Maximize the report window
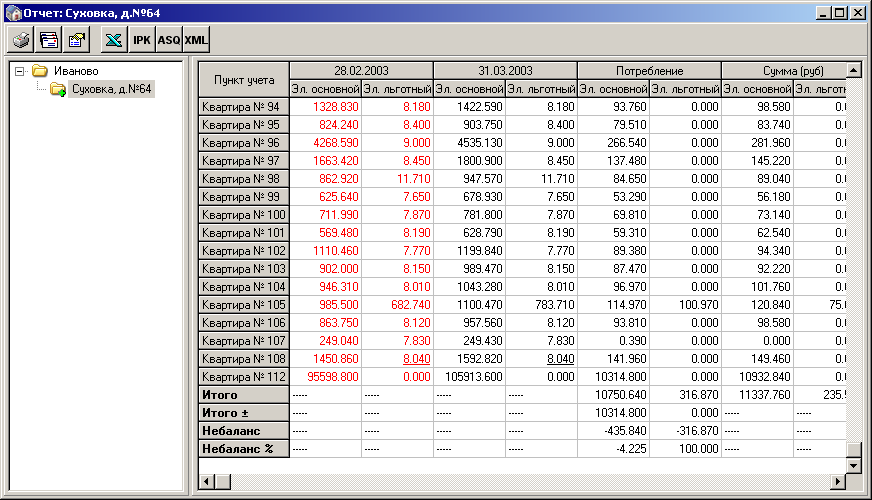 point(840,12)
